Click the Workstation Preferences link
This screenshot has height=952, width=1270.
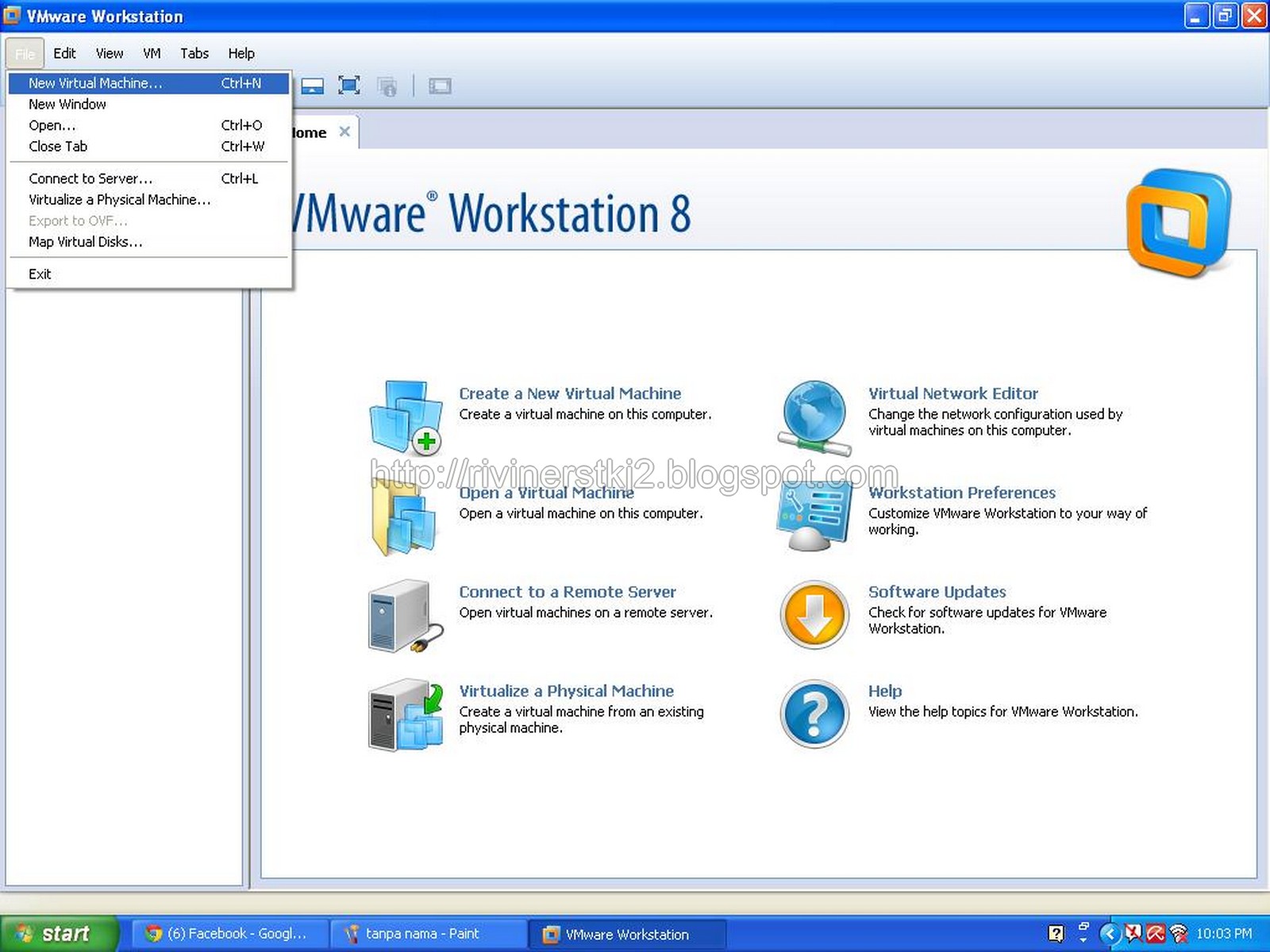point(962,493)
